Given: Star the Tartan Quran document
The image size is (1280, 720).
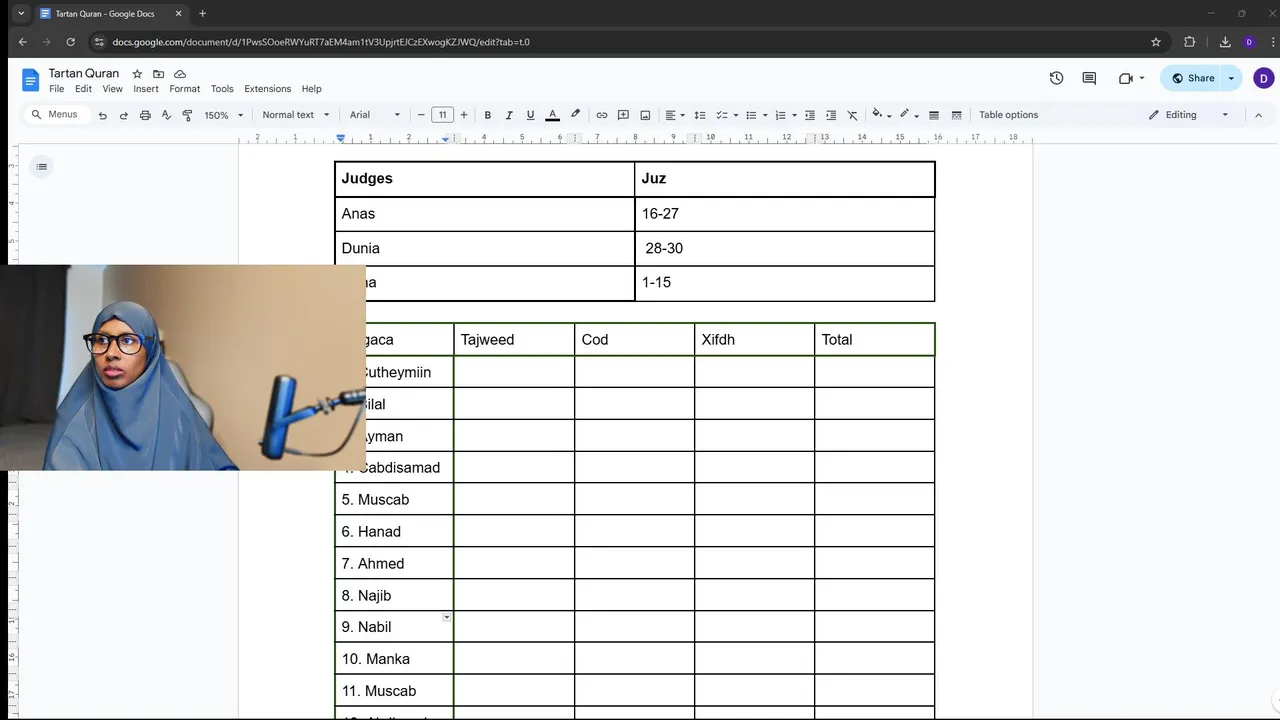Looking at the screenshot, I should click(x=137, y=74).
